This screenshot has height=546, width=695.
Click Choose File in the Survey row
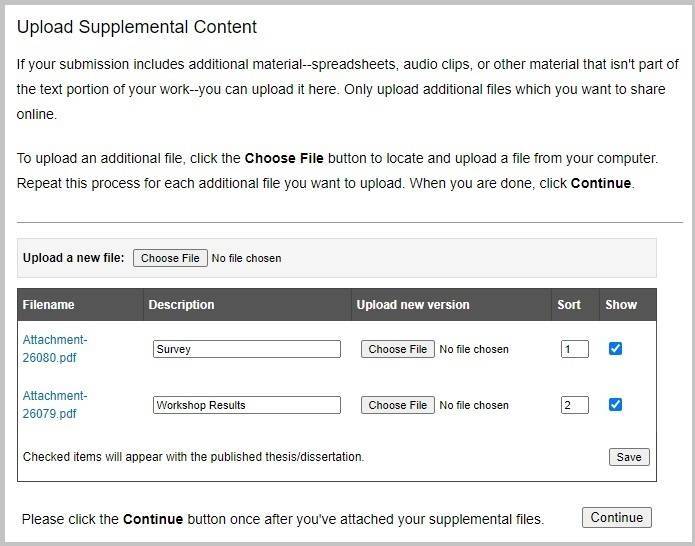point(397,349)
